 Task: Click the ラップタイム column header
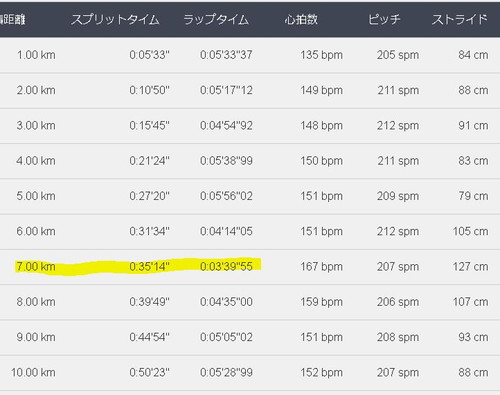(216, 20)
